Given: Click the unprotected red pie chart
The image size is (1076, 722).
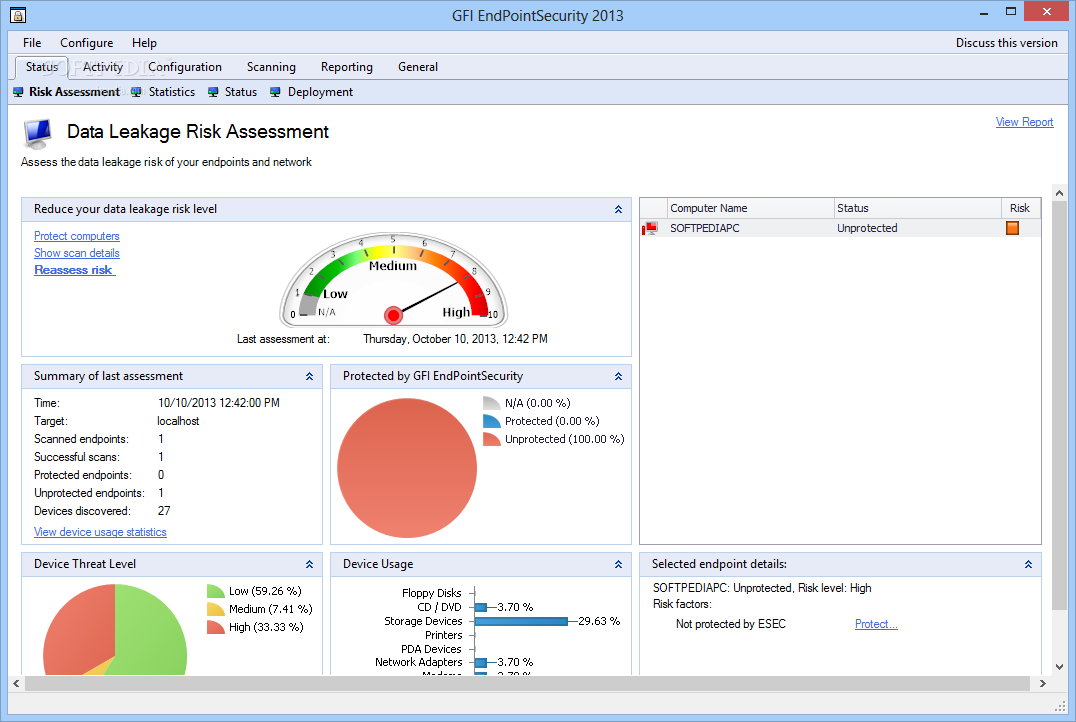Looking at the screenshot, I should [x=407, y=468].
